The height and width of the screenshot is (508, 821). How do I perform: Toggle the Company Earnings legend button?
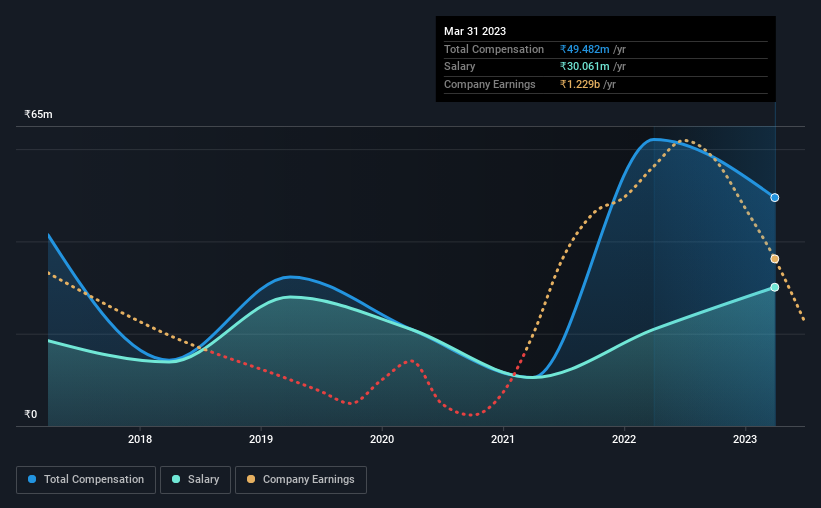click(301, 480)
